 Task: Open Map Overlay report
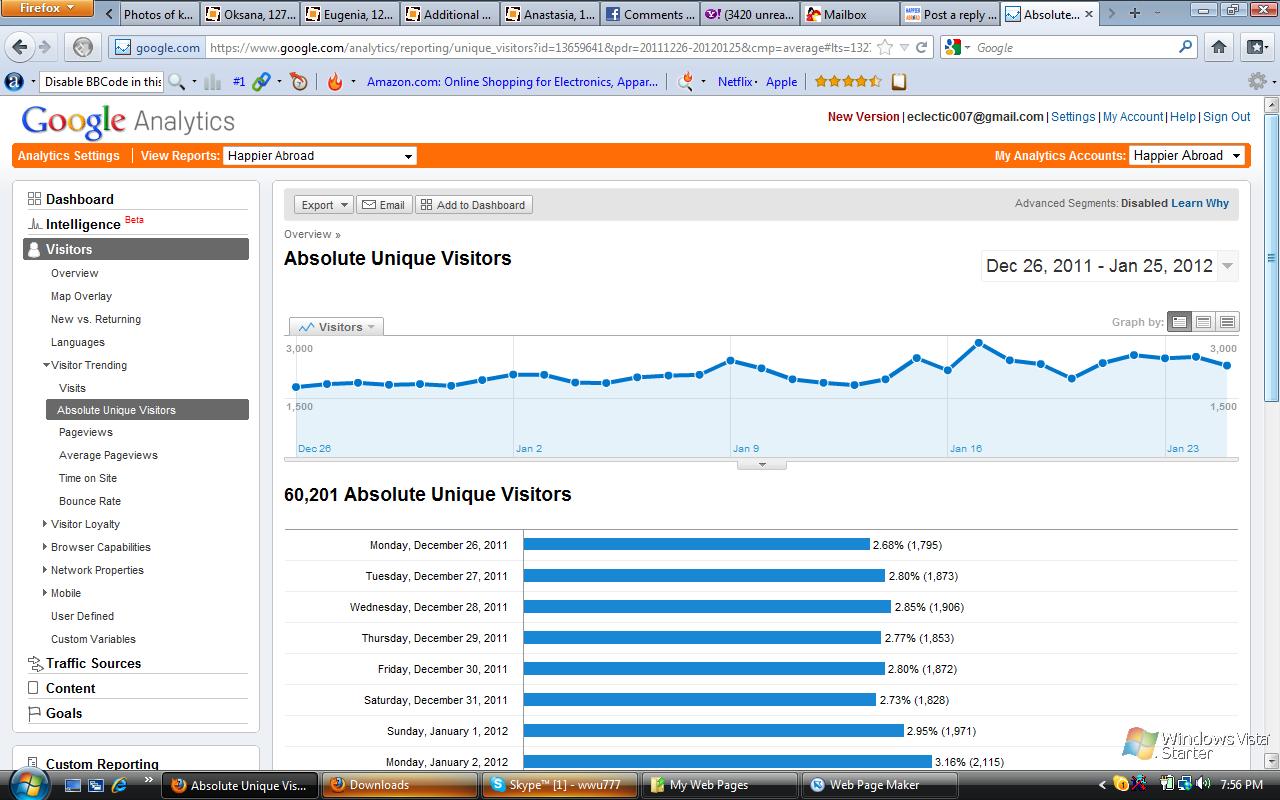(81, 296)
